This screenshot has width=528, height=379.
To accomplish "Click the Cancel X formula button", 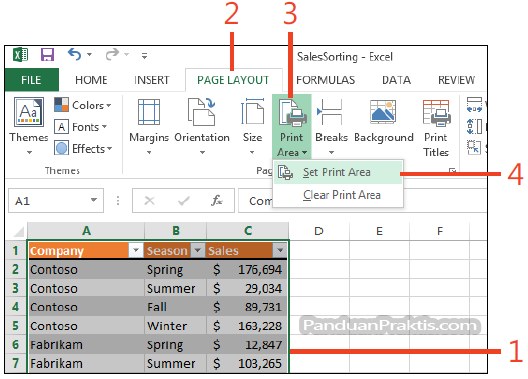I will tap(149, 201).
